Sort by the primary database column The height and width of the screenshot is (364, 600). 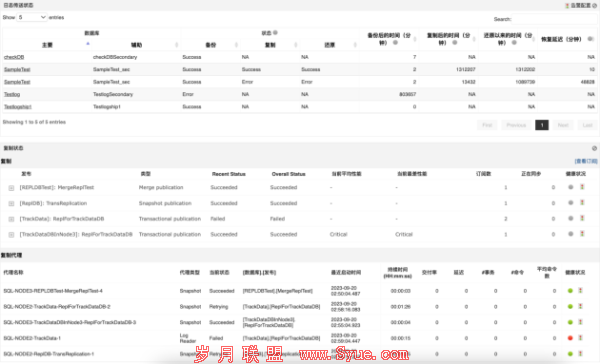coord(47,45)
